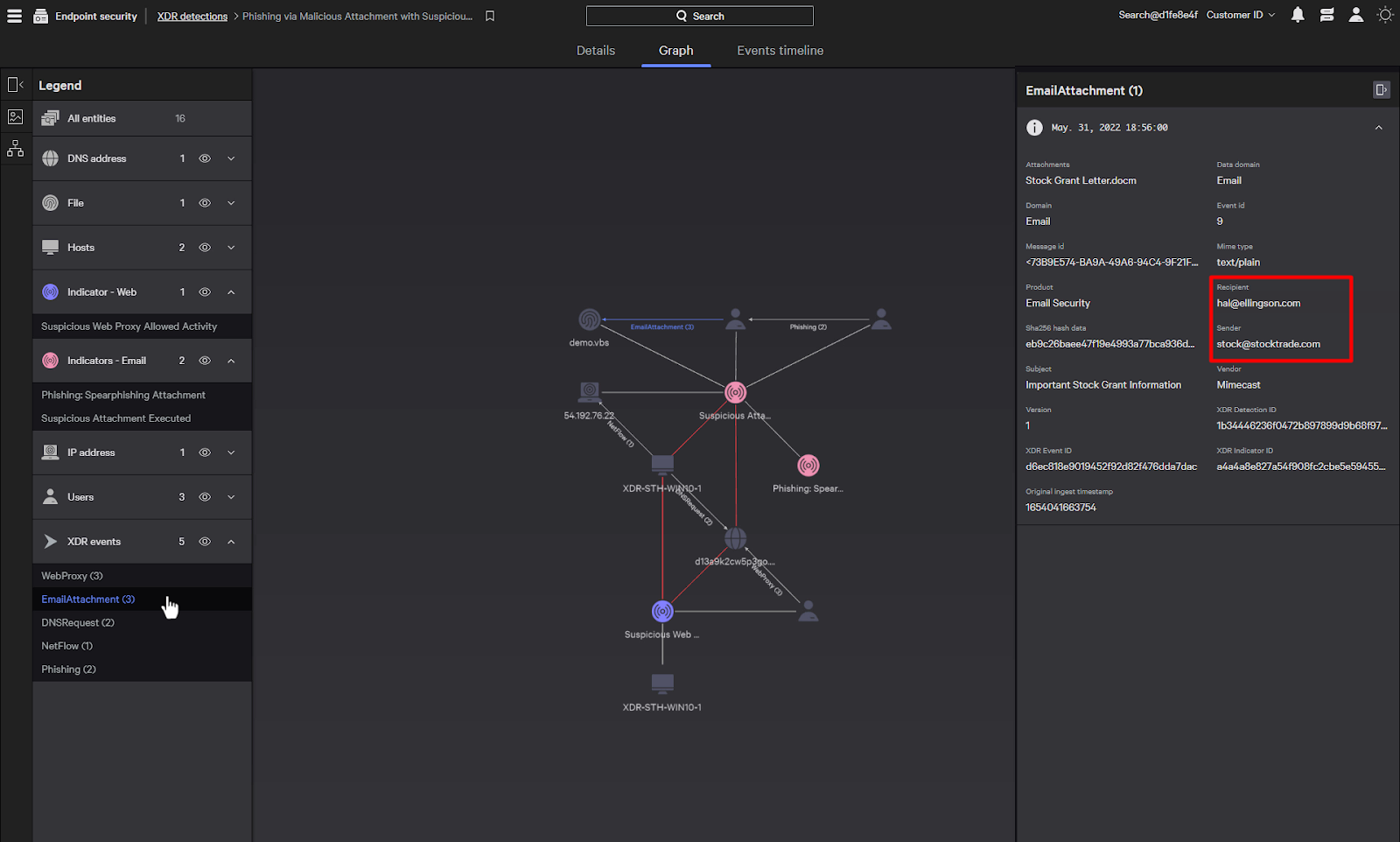
Task: Select the Phishing: Spear... indicator node
Action: 808,466
